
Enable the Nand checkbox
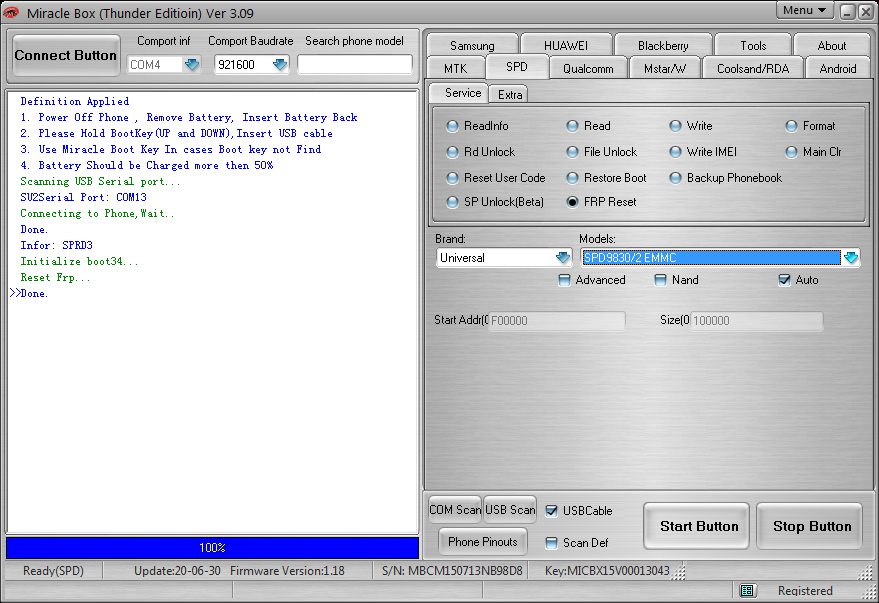tap(661, 280)
